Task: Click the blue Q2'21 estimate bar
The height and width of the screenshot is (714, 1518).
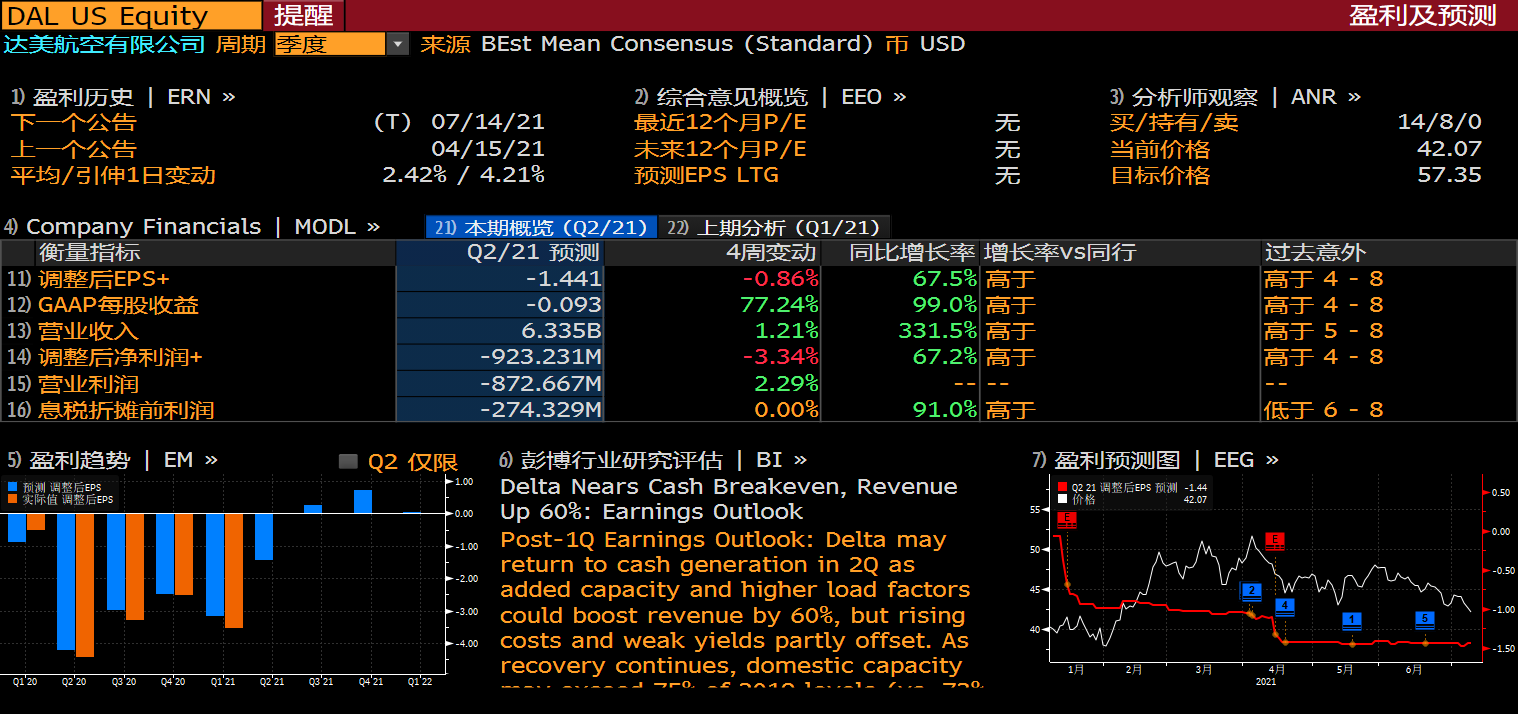Action: (264, 536)
